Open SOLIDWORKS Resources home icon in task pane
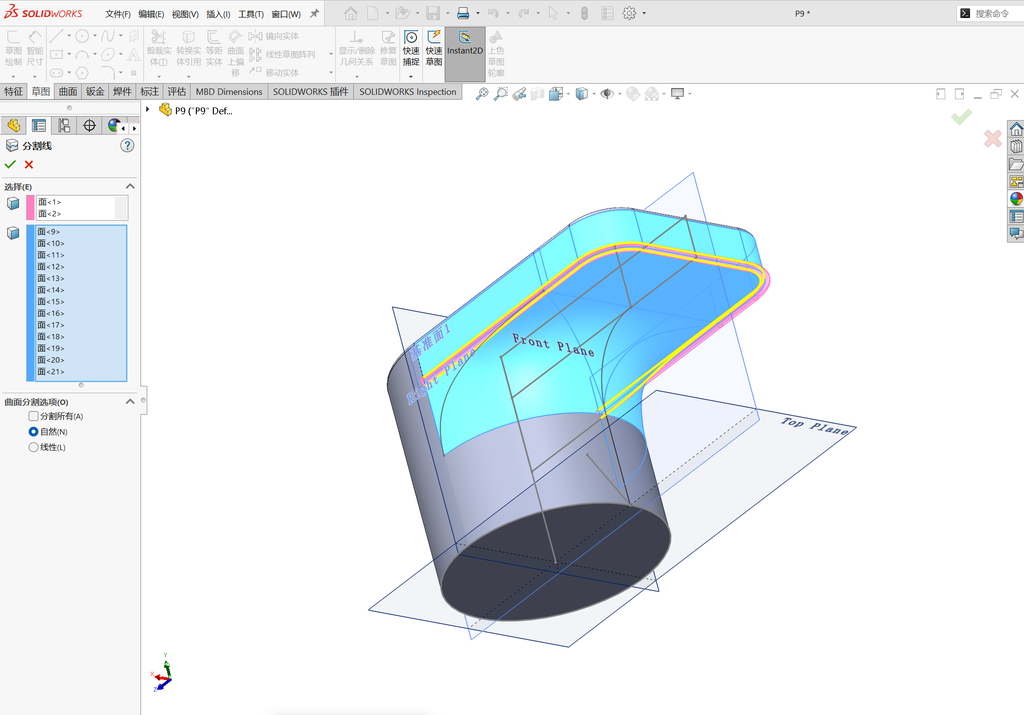 click(x=1016, y=129)
